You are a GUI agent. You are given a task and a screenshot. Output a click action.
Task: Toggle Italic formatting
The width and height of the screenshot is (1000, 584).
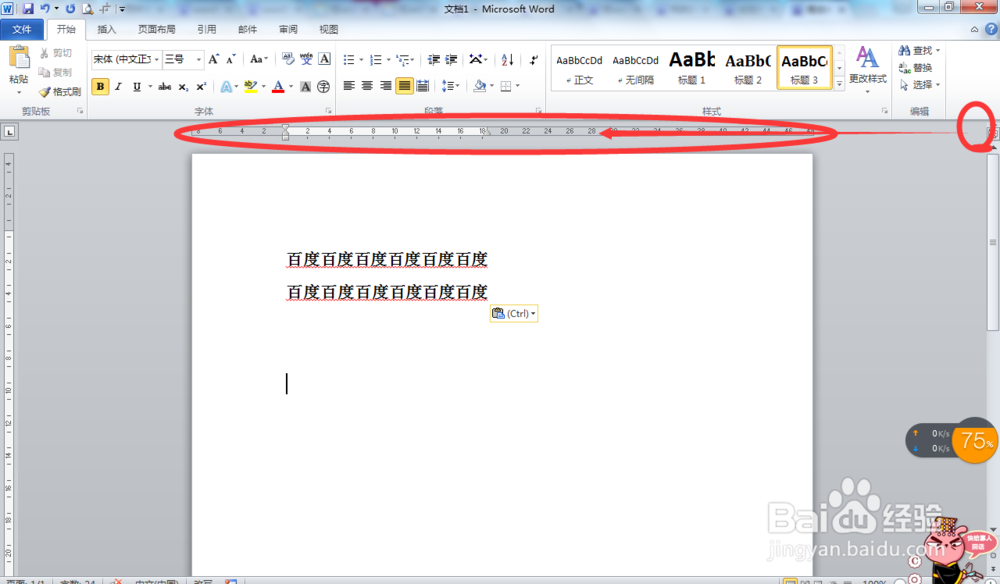[x=118, y=87]
